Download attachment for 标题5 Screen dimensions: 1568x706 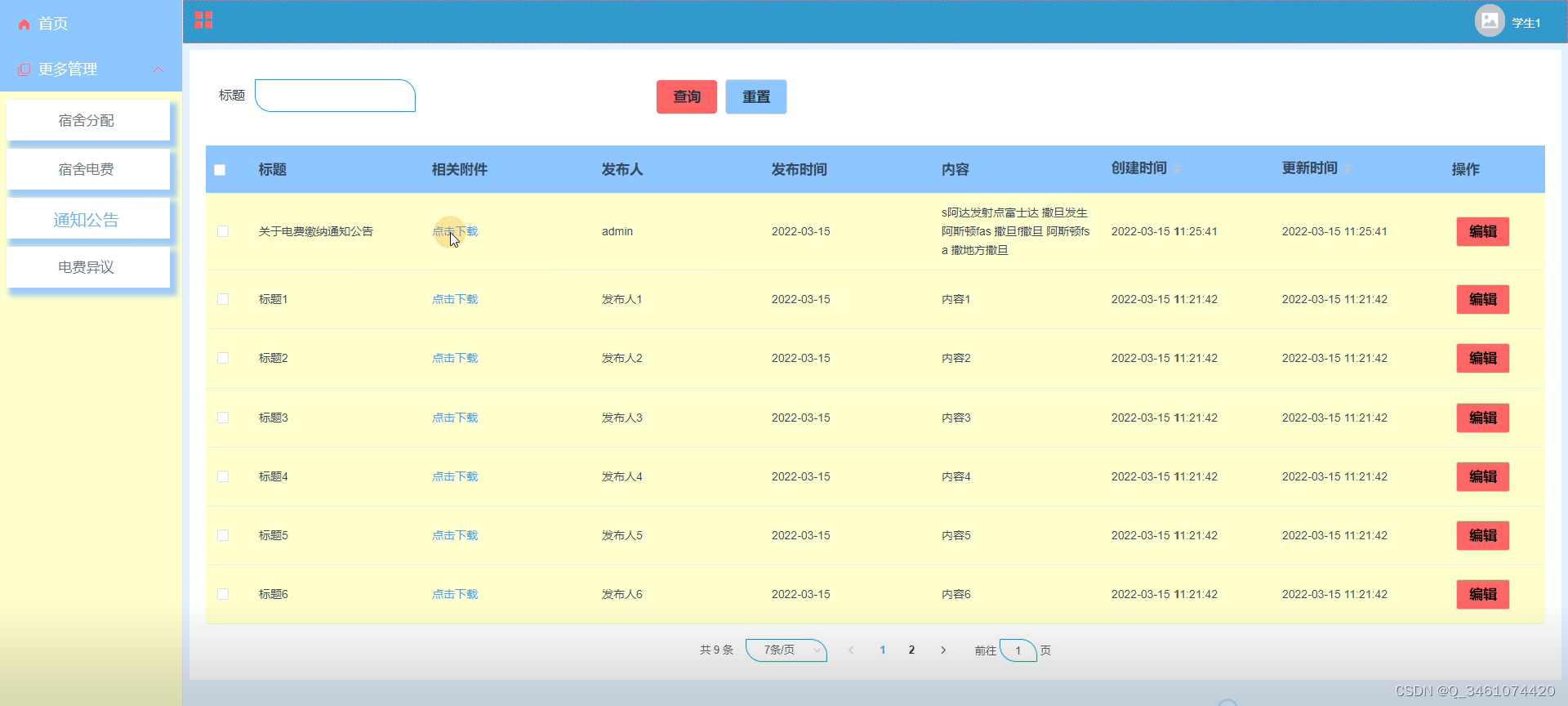pos(455,535)
